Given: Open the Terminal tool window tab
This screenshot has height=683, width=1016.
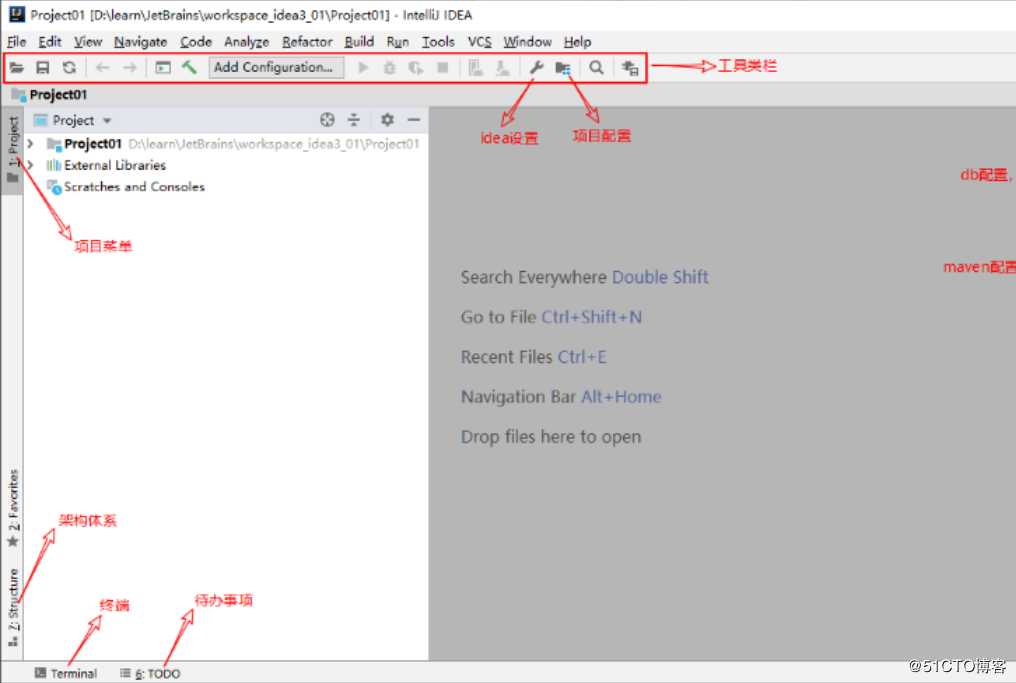Looking at the screenshot, I should [66, 673].
